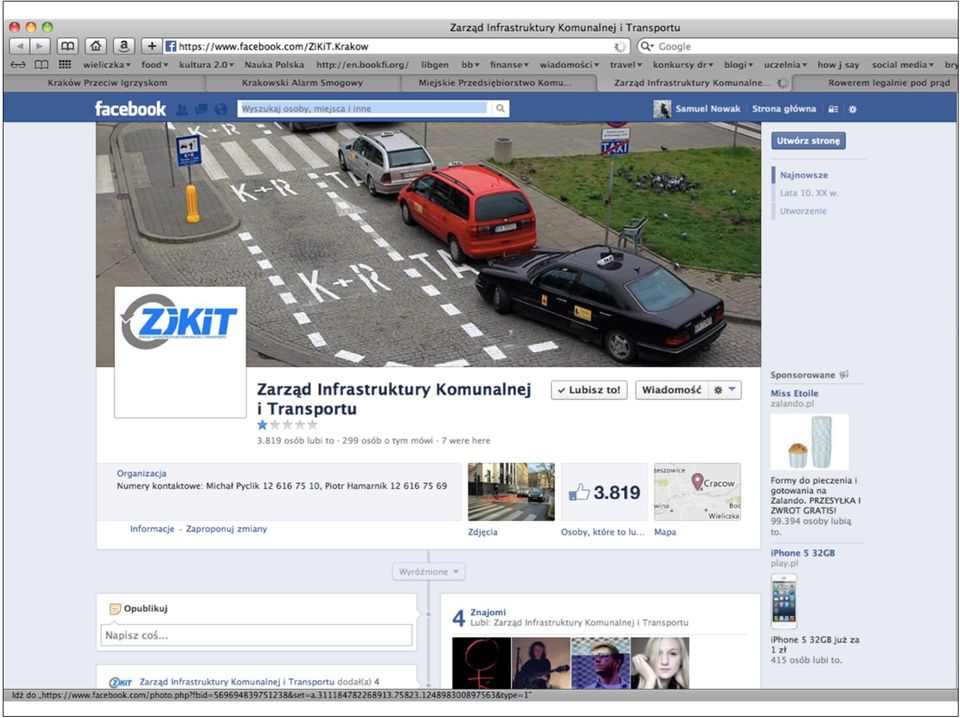Image resolution: width=960 pixels, height=718 pixels.
Task: Click the plus add bookmark button
Action: (152, 46)
